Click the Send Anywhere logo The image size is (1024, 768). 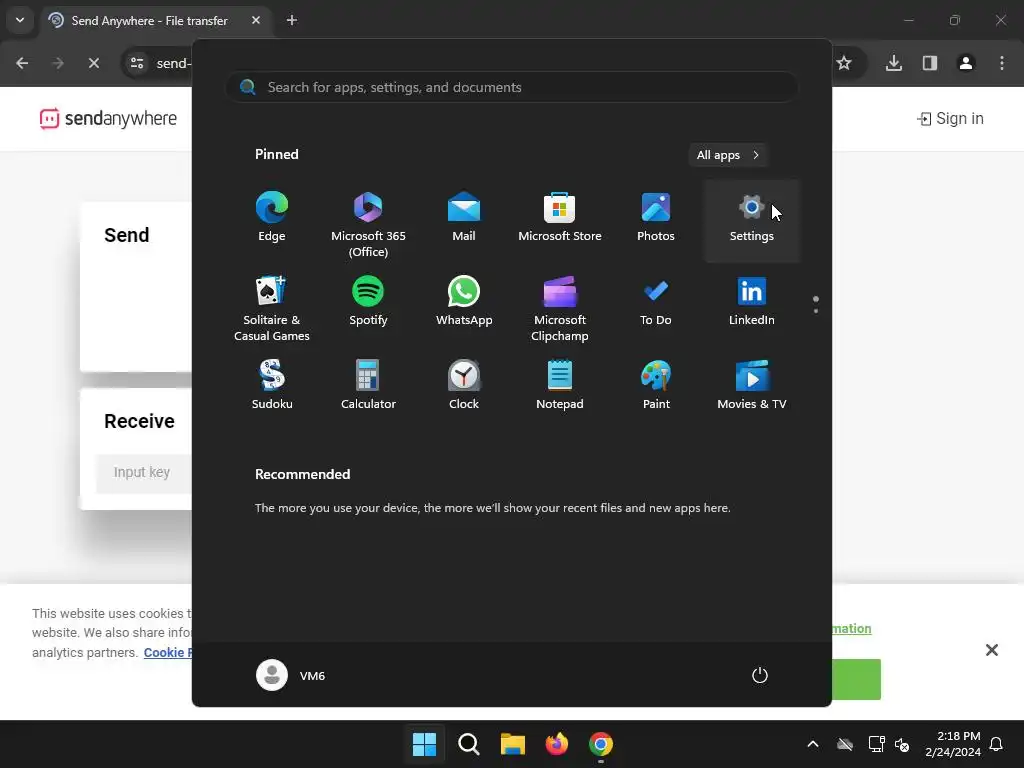[x=108, y=118]
